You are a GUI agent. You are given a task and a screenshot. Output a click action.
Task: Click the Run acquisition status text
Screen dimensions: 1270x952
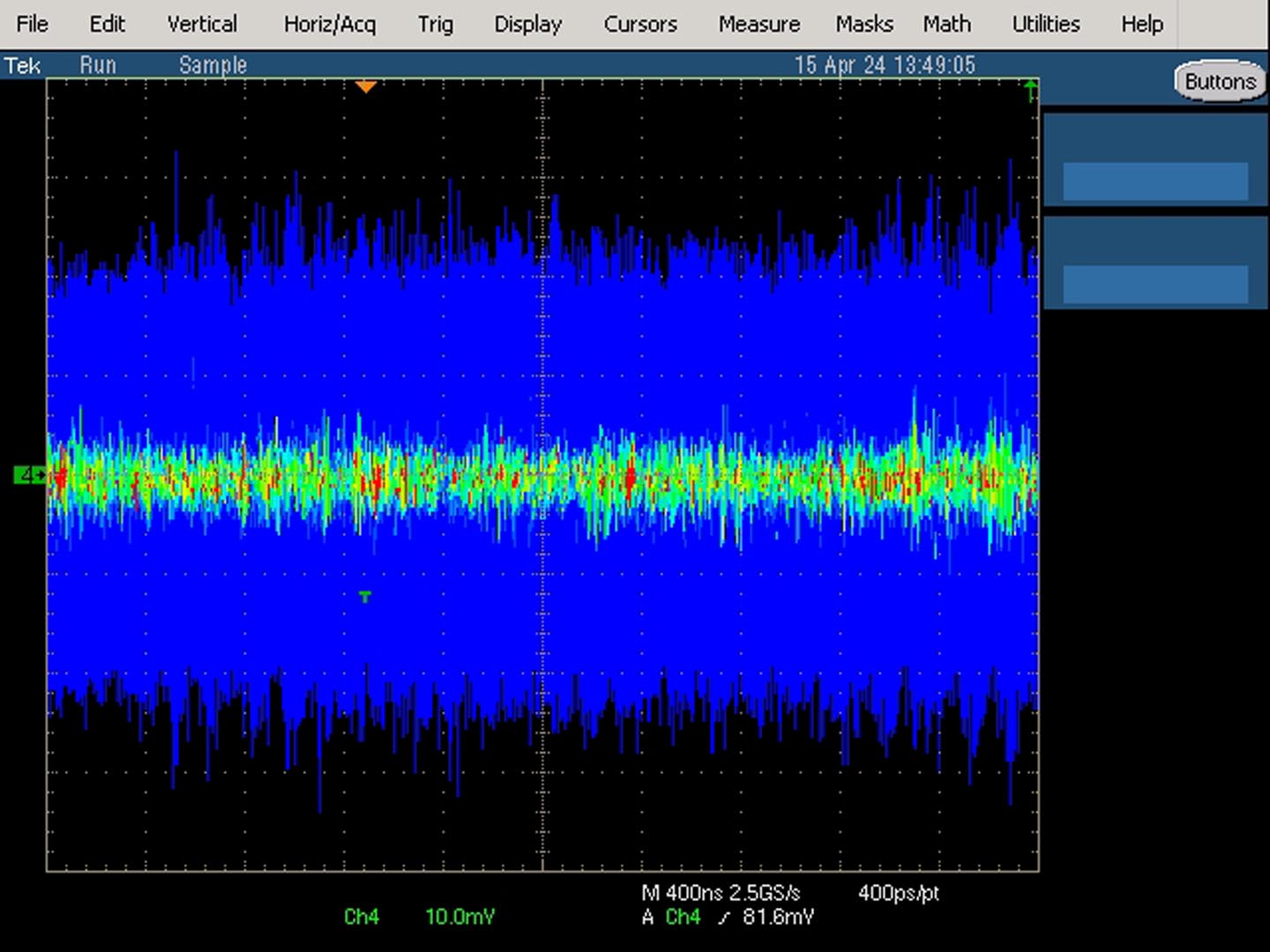click(98, 65)
